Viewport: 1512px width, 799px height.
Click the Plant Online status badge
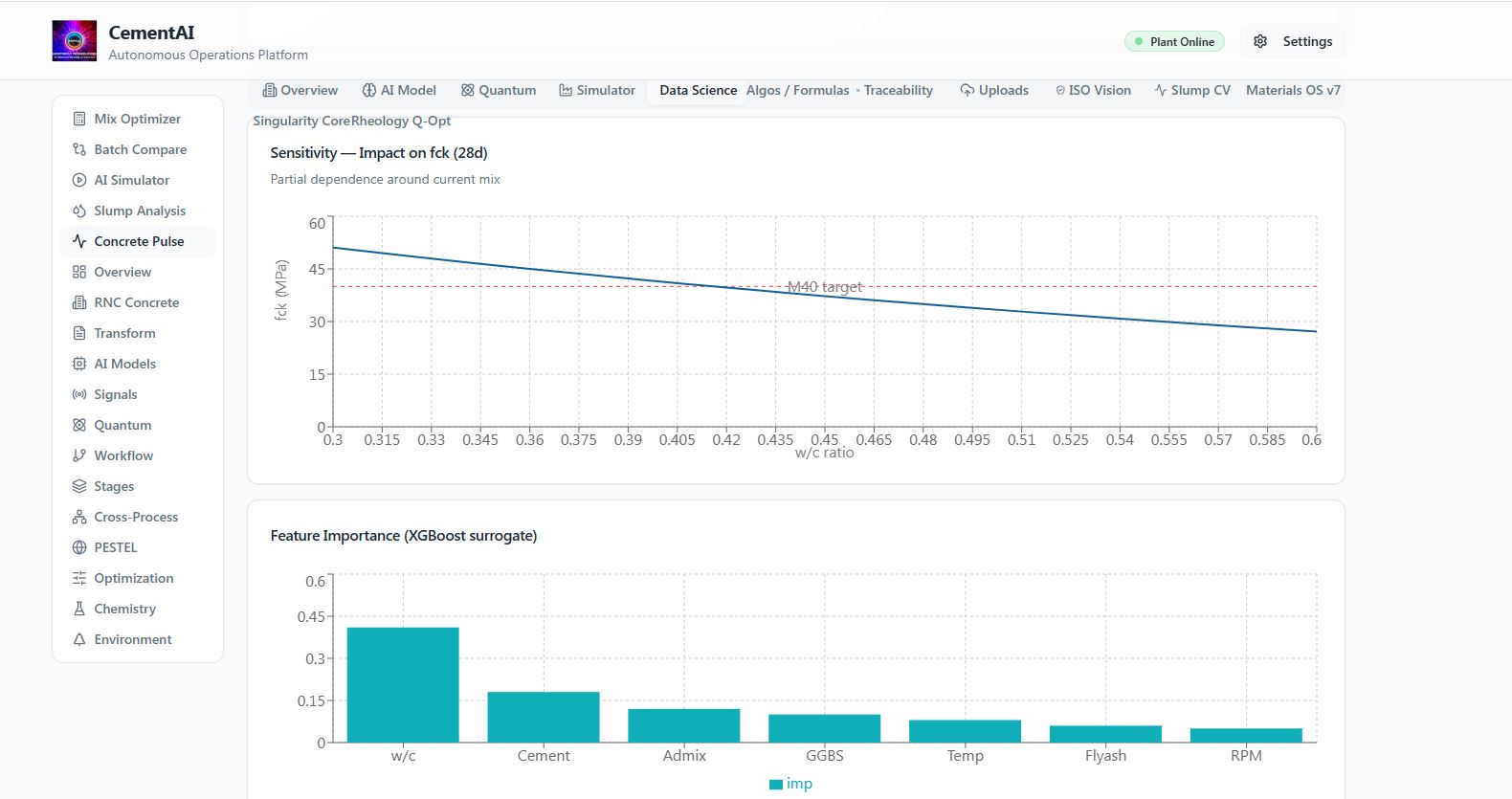pyautogui.click(x=1174, y=41)
